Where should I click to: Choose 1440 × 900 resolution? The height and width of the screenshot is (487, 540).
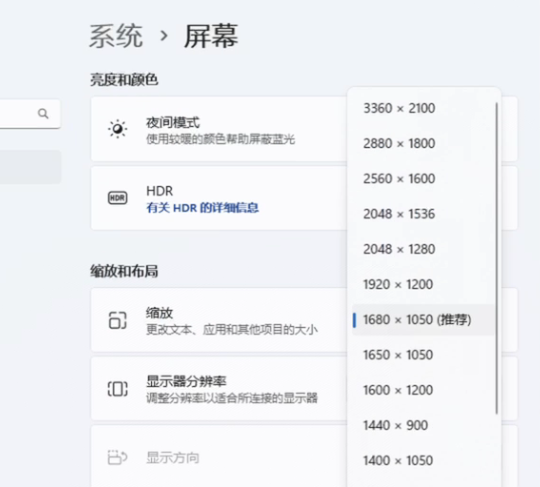(x=423, y=425)
